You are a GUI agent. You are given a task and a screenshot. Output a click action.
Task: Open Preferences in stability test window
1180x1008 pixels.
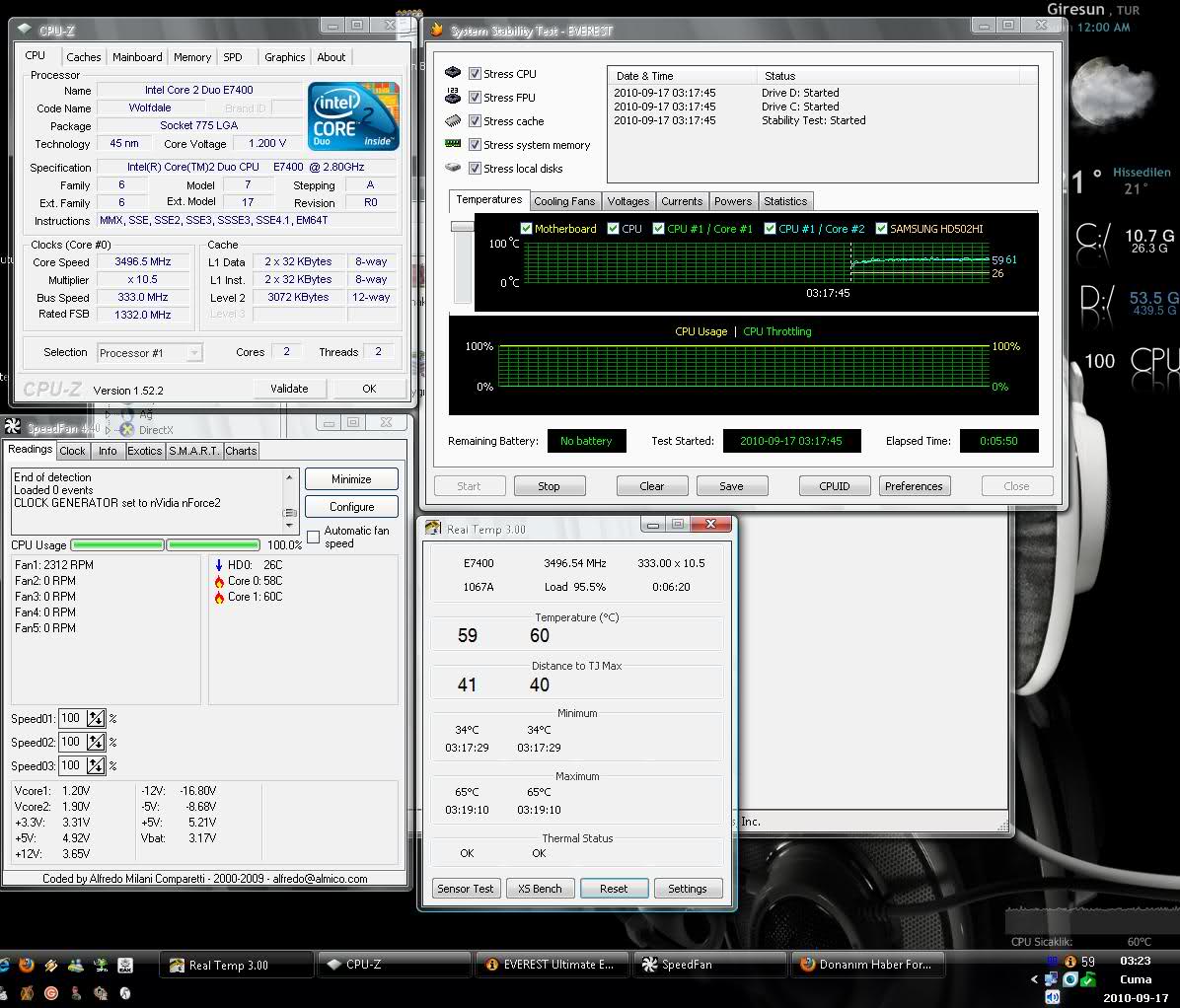[914, 486]
